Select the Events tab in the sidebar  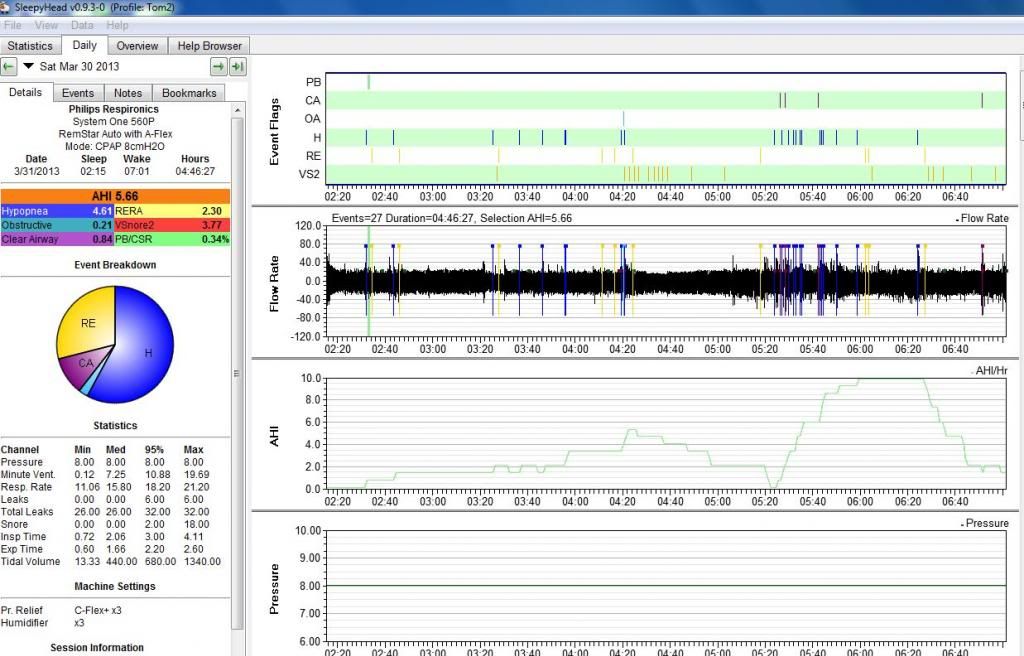coord(78,93)
